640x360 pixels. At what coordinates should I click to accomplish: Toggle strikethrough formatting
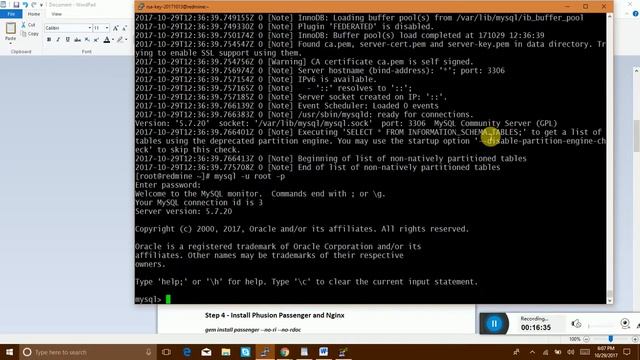point(77,40)
